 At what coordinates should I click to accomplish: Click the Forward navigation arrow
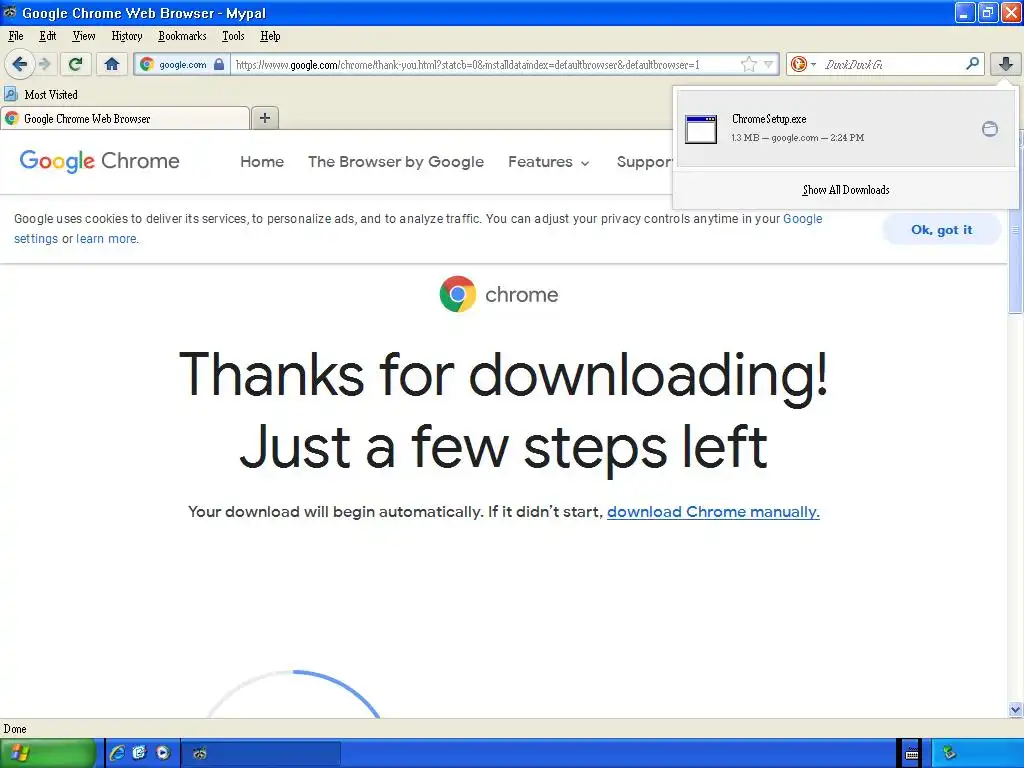click(44, 64)
